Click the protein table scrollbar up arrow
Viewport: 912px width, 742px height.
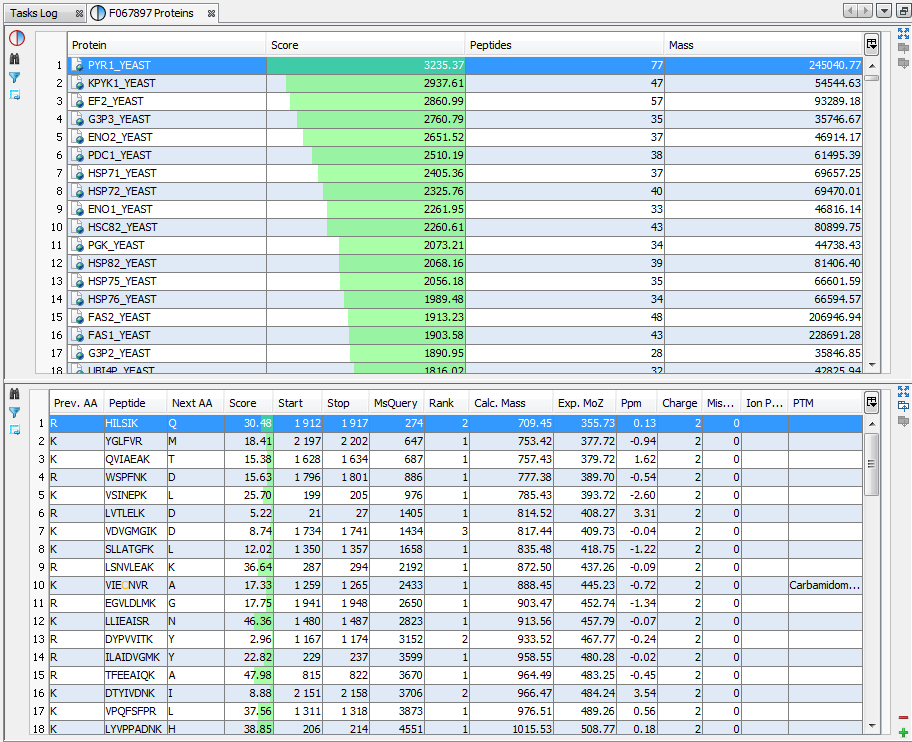pyautogui.click(x=872, y=67)
